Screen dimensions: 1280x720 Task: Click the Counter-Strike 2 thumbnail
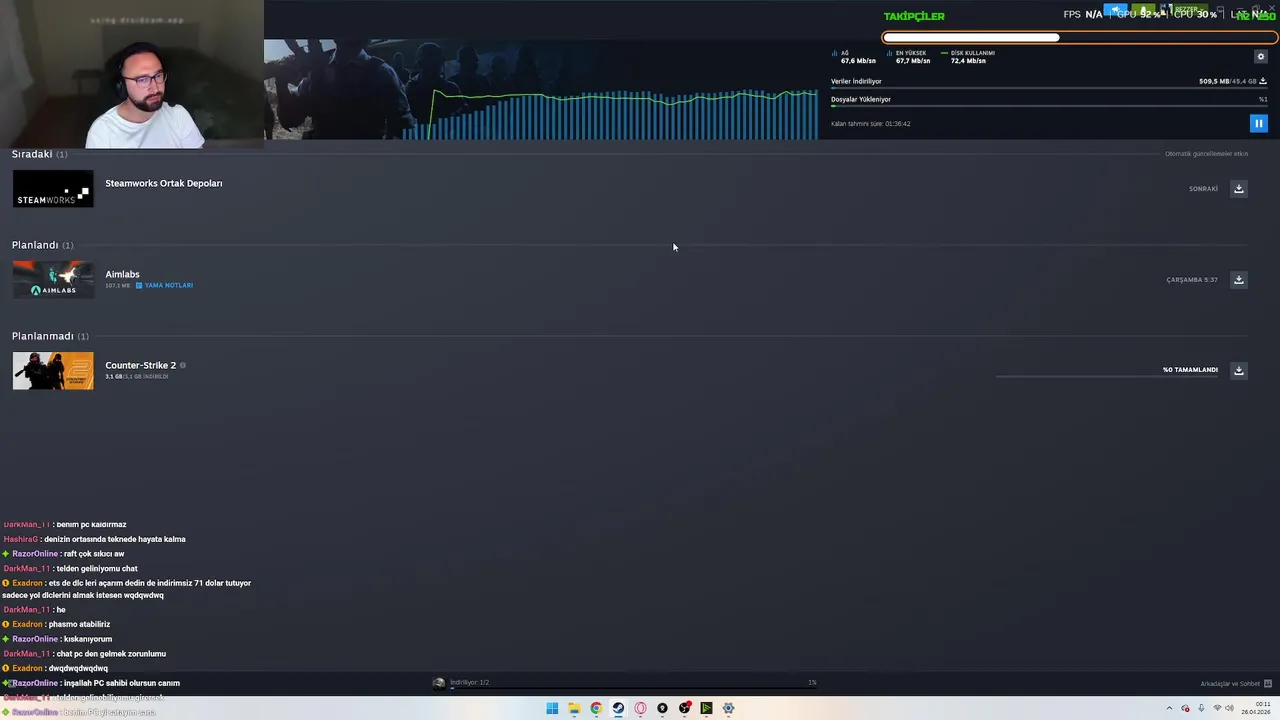(x=53, y=370)
